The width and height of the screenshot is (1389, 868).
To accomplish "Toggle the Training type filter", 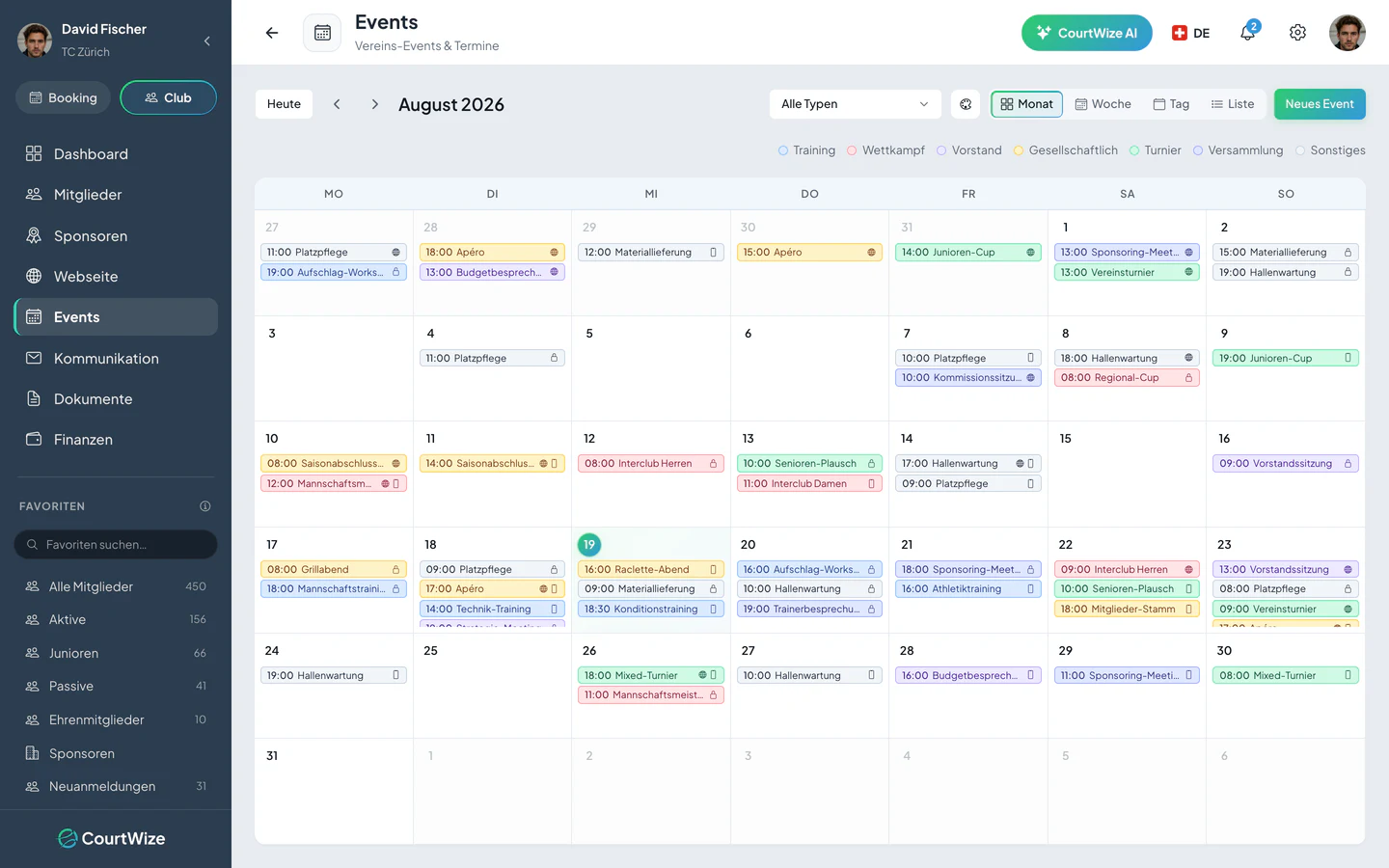I will (807, 150).
